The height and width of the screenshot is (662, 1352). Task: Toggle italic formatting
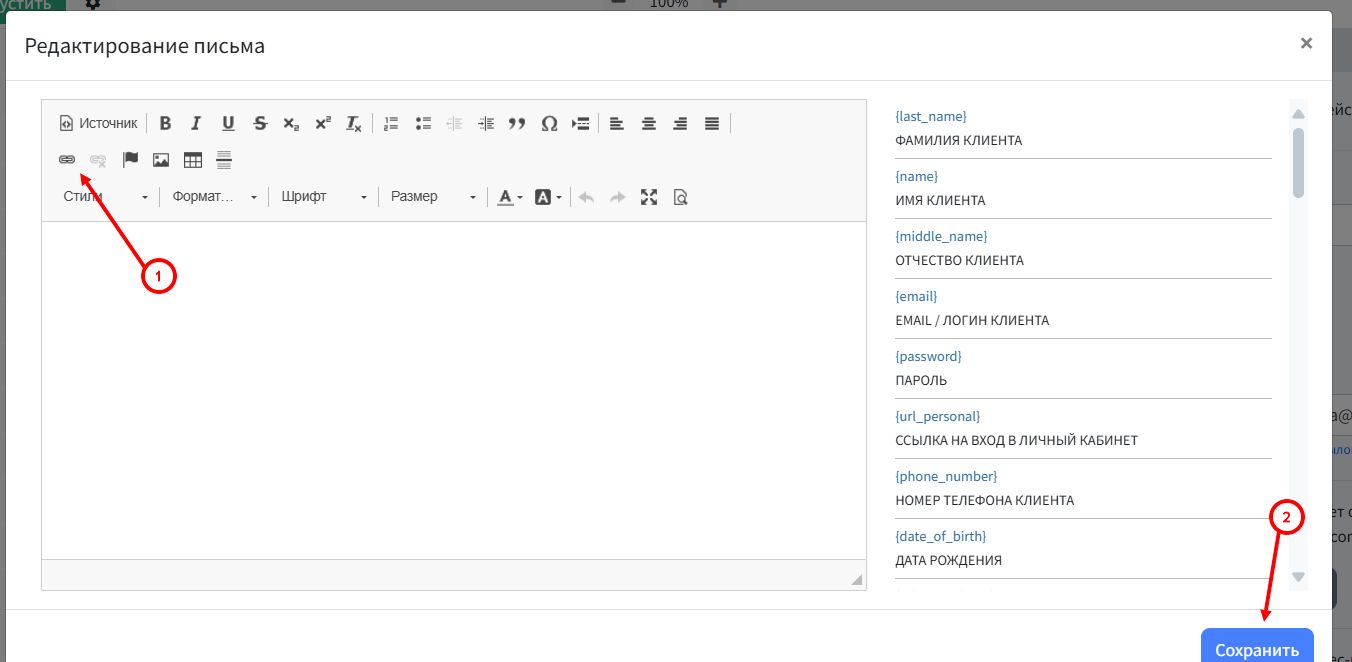pos(196,123)
